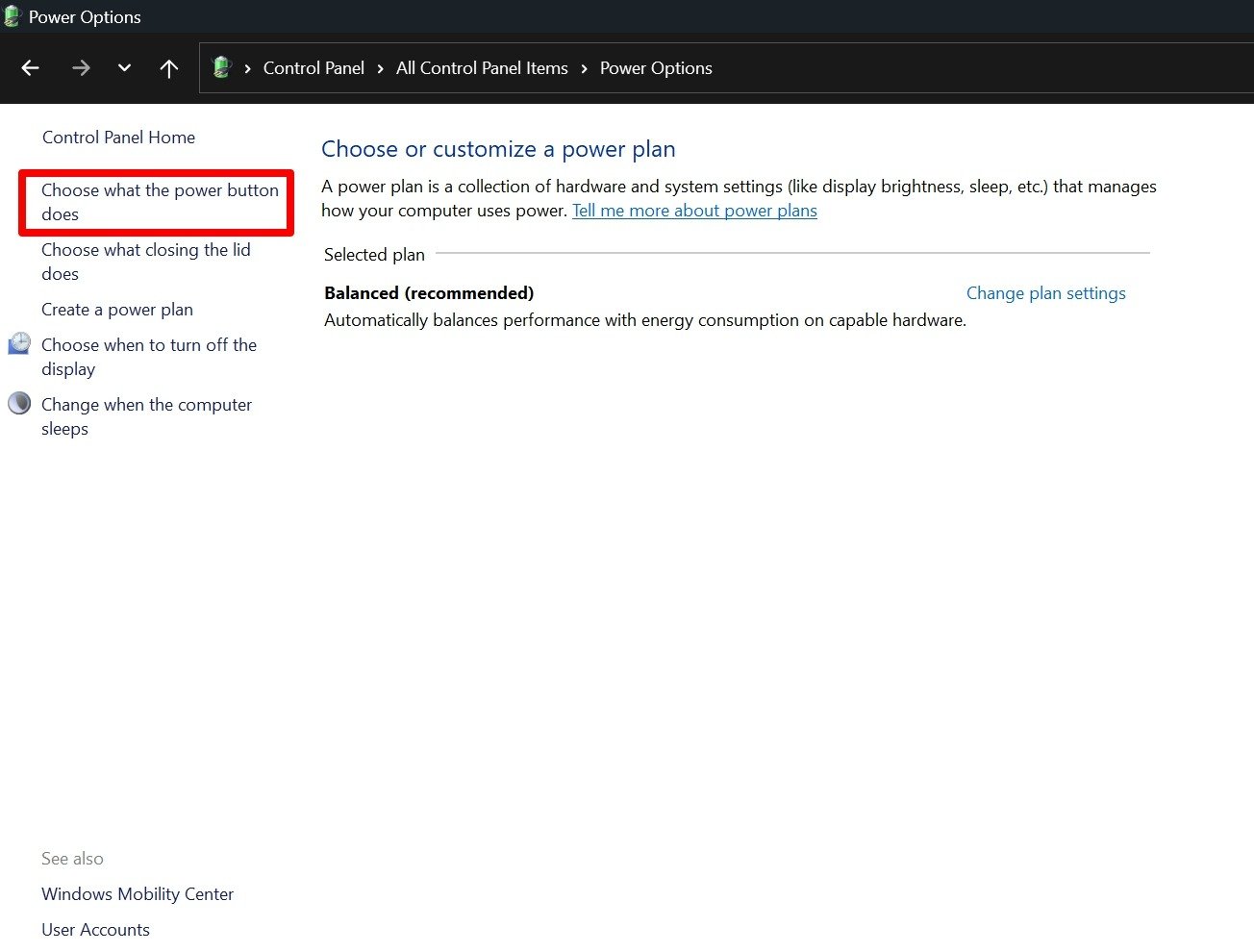1254x952 pixels.
Task: Click the 'Choose or customize a power plan' heading
Action: point(498,149)
